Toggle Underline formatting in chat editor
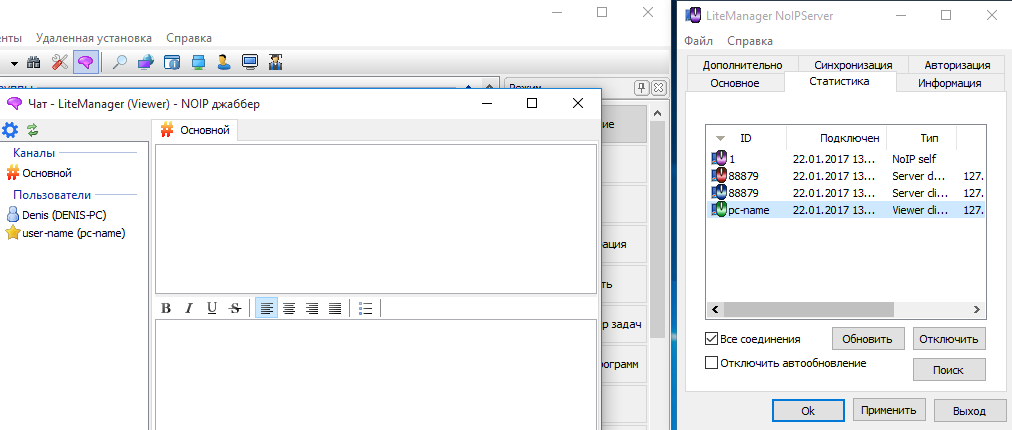Screen dimensions: 1012x430 tap(212, 309)
